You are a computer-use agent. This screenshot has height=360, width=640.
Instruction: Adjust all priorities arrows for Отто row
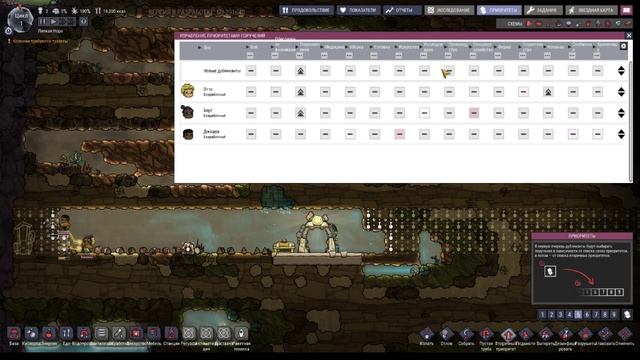pos(621,92)
